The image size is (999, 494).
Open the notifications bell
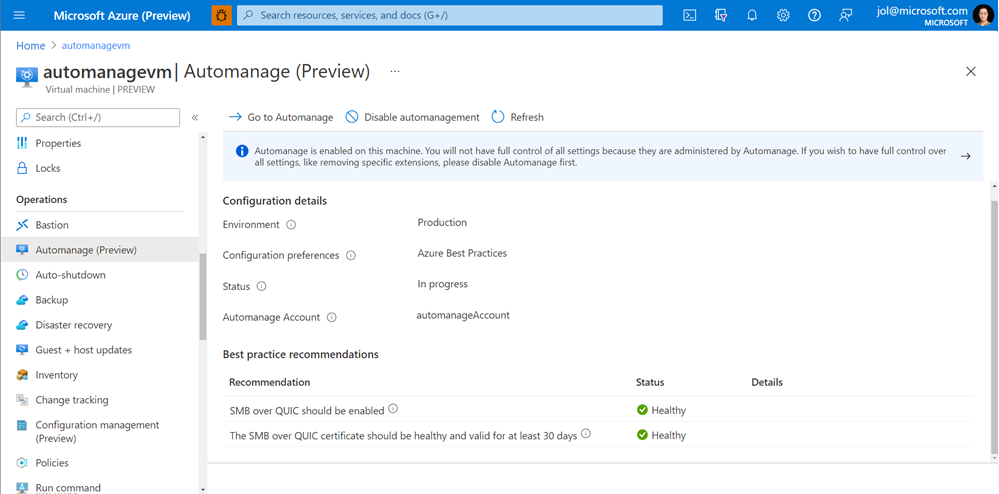coord(752,15)
